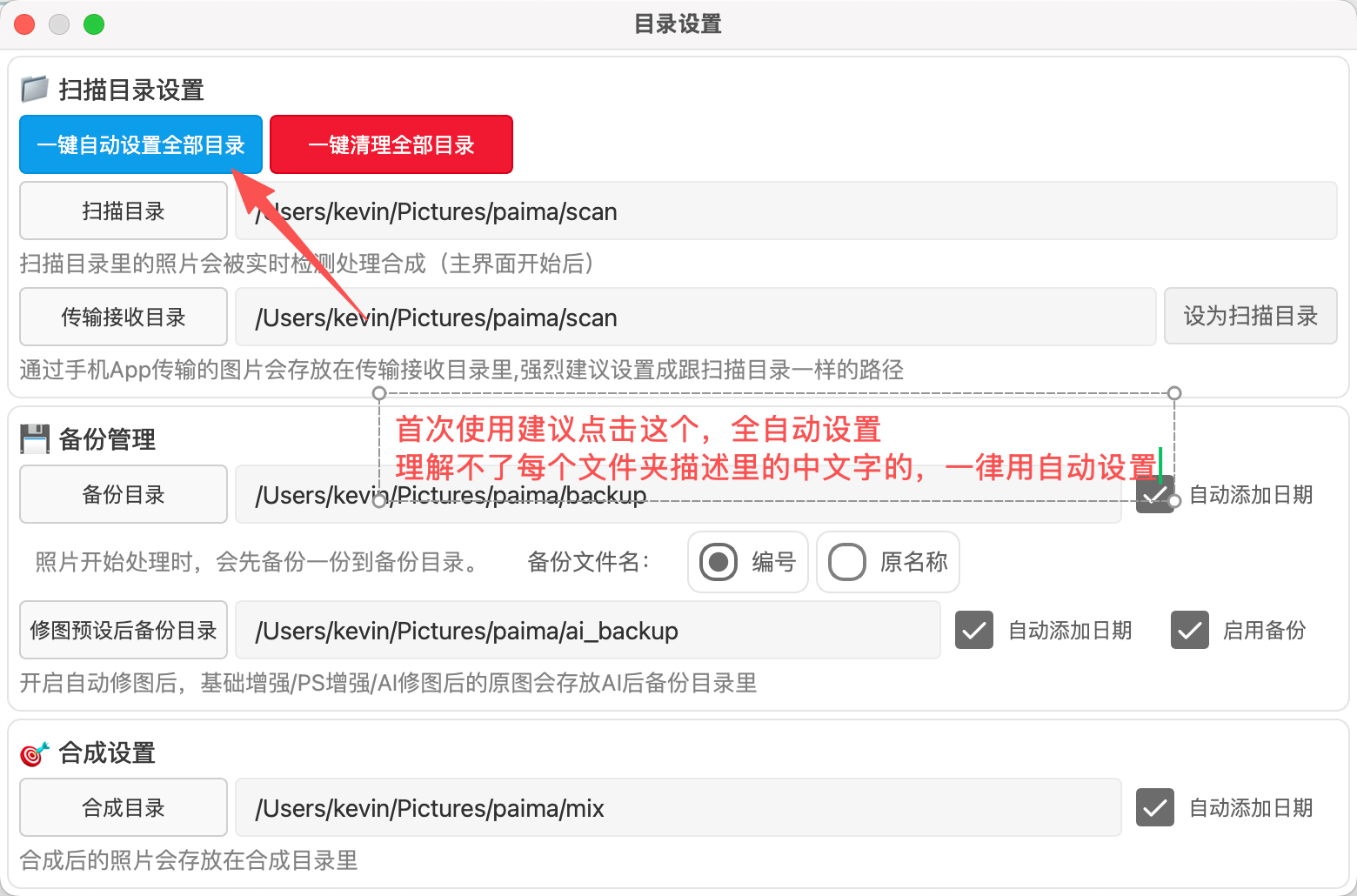Click the floppy disk icon beside 备份管理
Viewport: 1357px width, 896px height.
click(x=34, y=439)
